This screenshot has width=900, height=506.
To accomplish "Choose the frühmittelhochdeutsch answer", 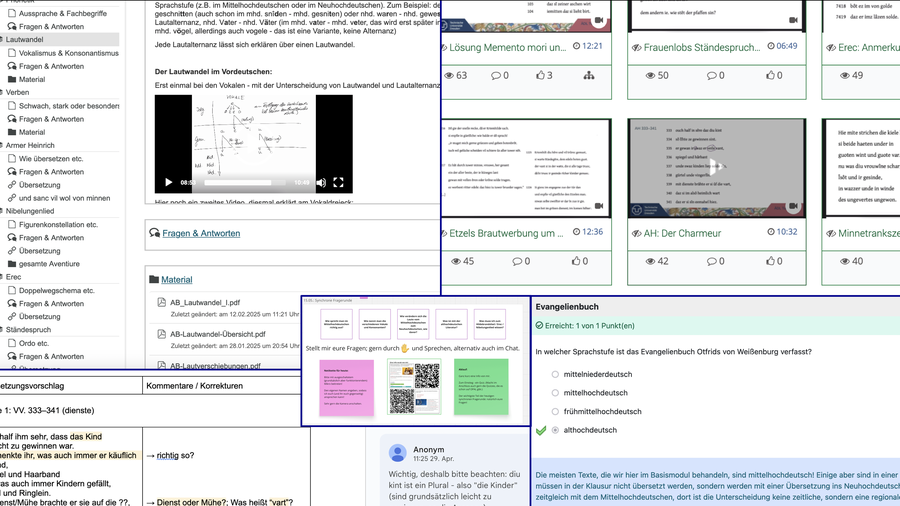I will click(555, 411).
